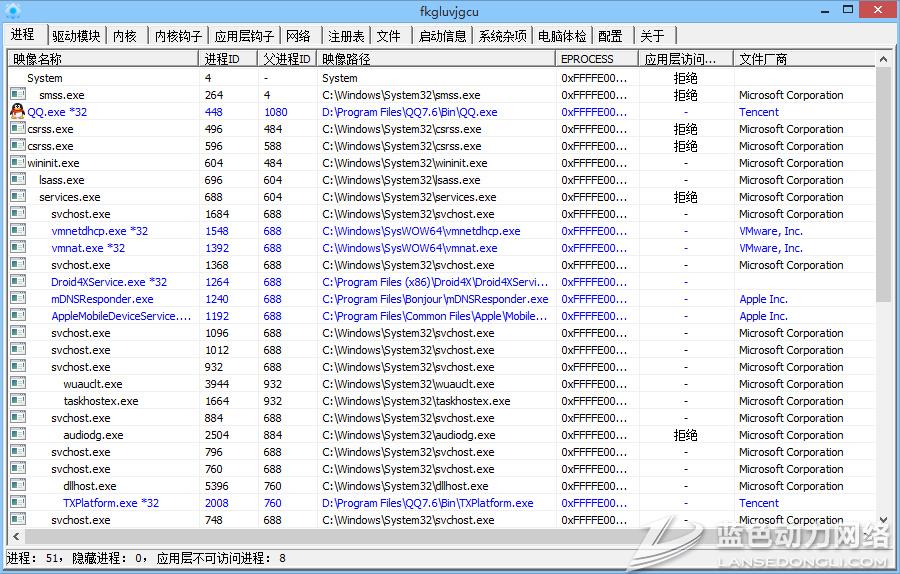Switch to the 启动信息 tab
The width and height of the screenshot is (900, 574).
442,36
